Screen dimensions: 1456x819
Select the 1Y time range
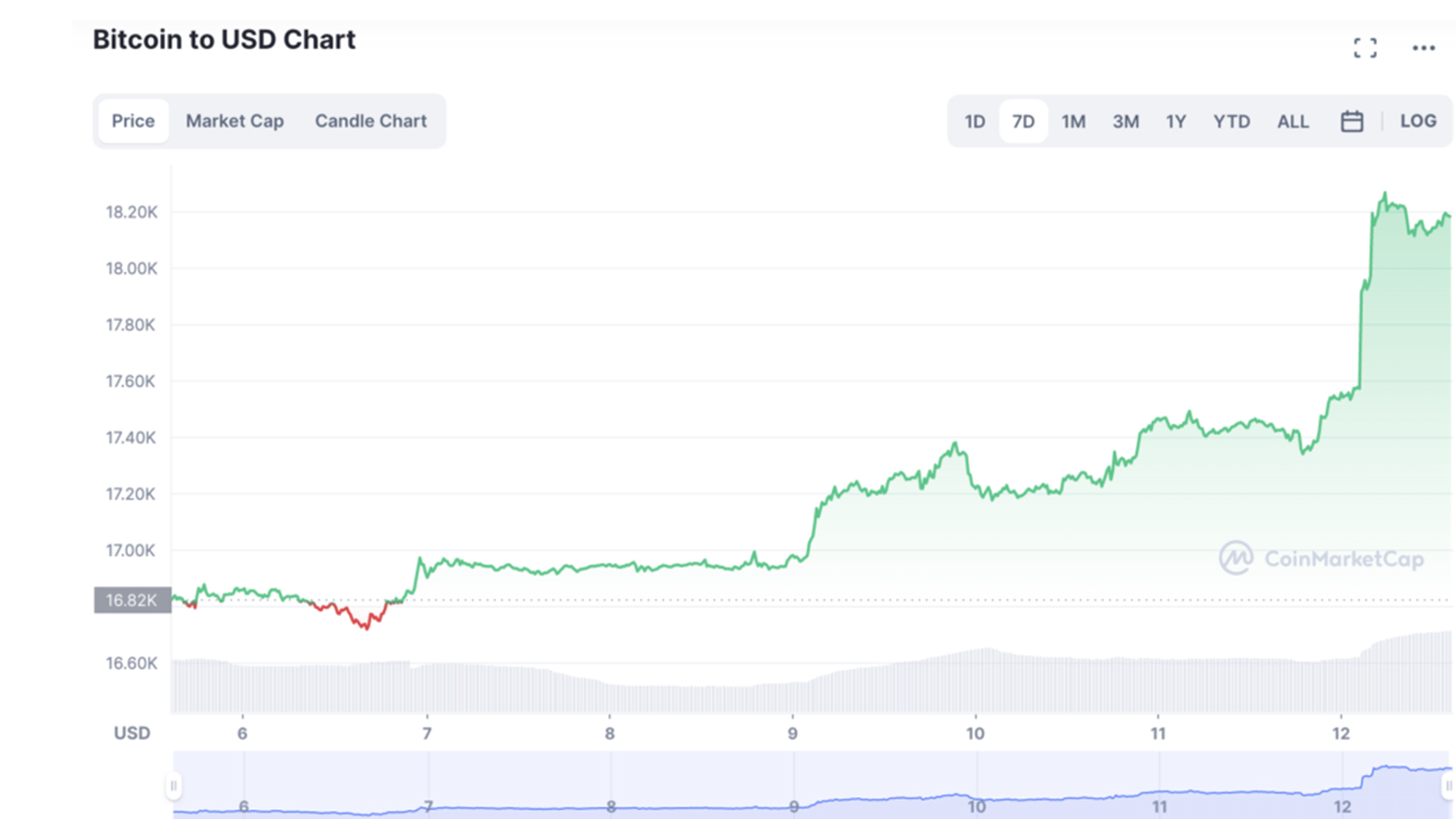coord(1175,121)
